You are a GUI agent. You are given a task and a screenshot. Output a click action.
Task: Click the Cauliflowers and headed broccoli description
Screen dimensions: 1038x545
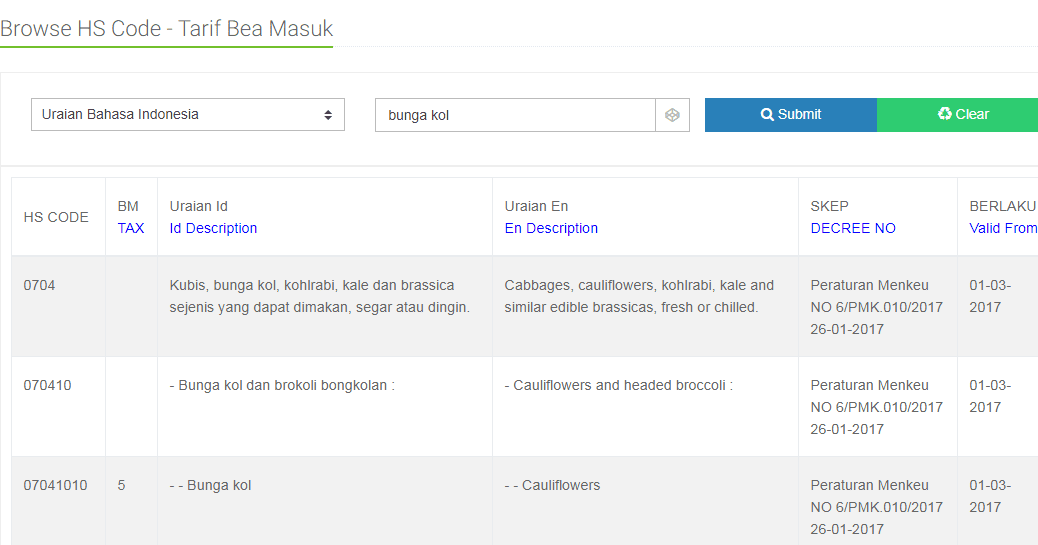pos(619,385)
